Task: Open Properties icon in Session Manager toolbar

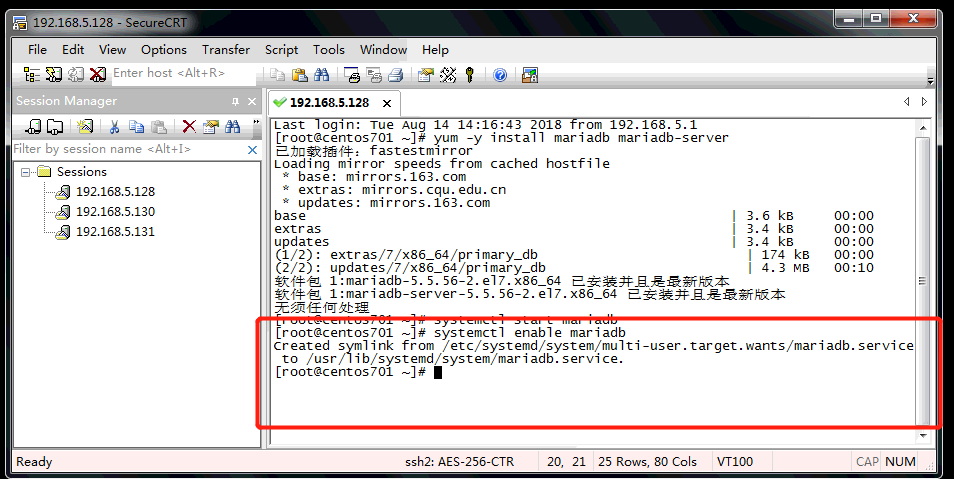Action: (x=211, y=126)
